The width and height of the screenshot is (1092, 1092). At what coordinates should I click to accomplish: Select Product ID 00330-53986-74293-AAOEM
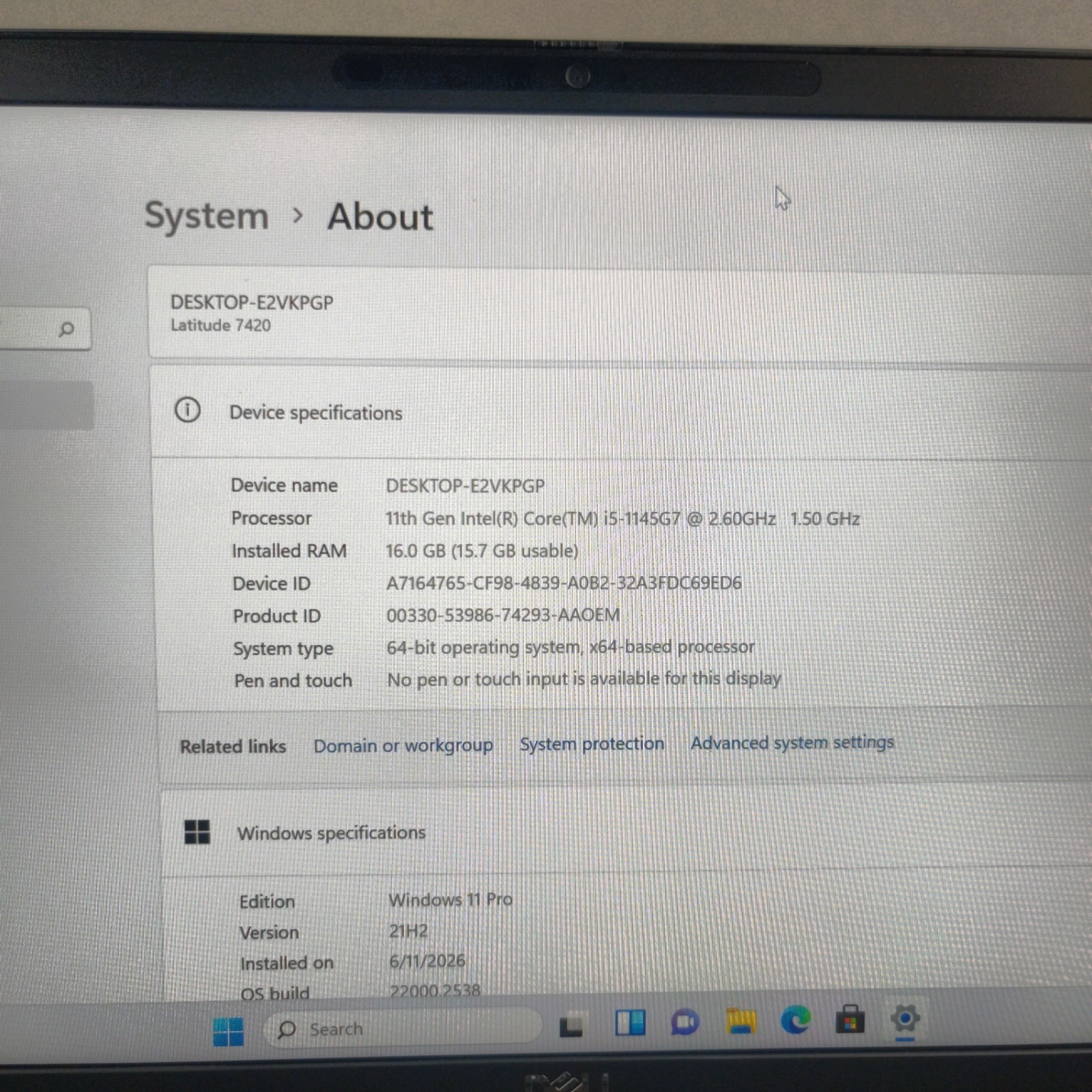(x=503, y=615)
